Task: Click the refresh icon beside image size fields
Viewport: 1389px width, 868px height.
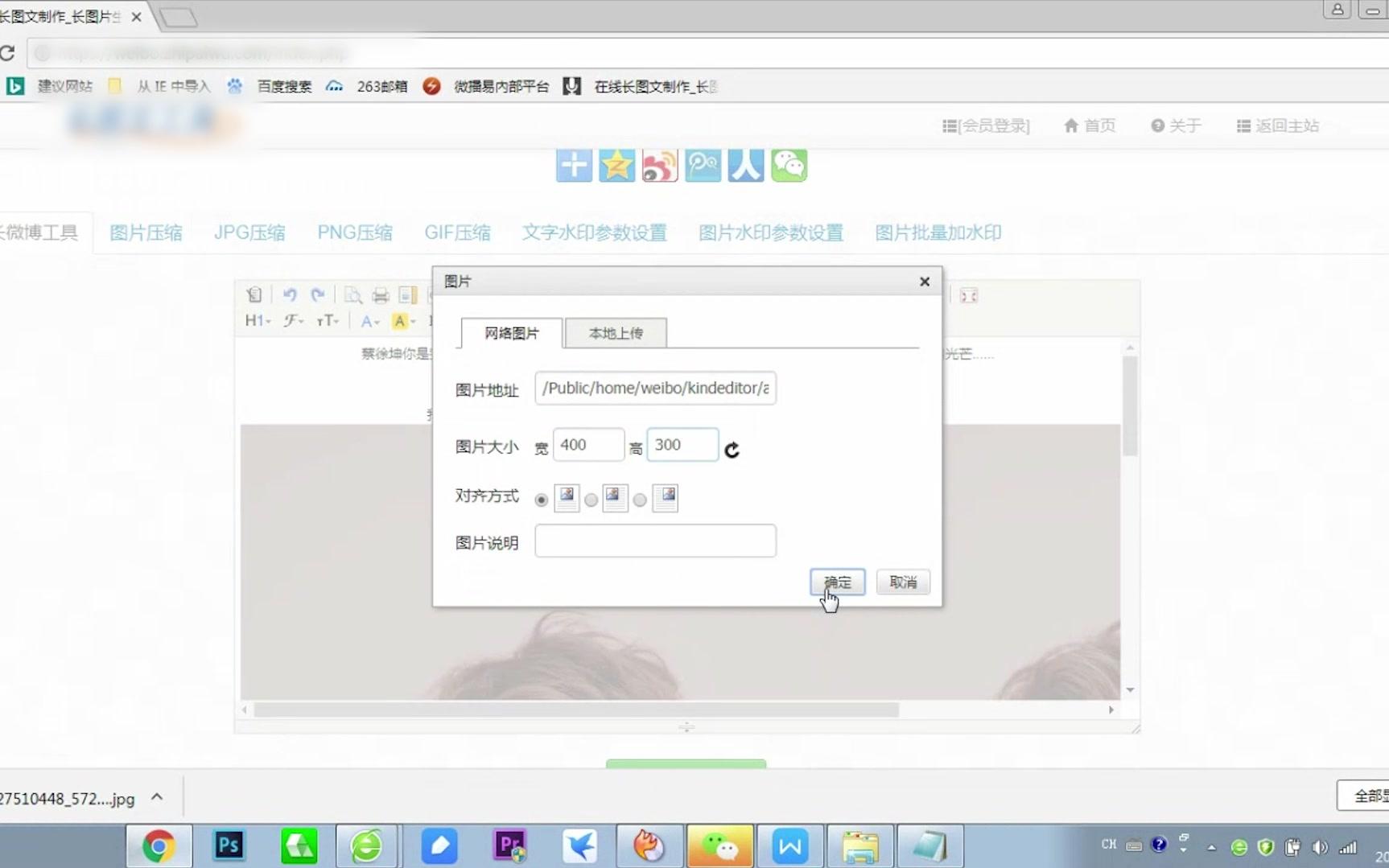Action: coord(732,450)
